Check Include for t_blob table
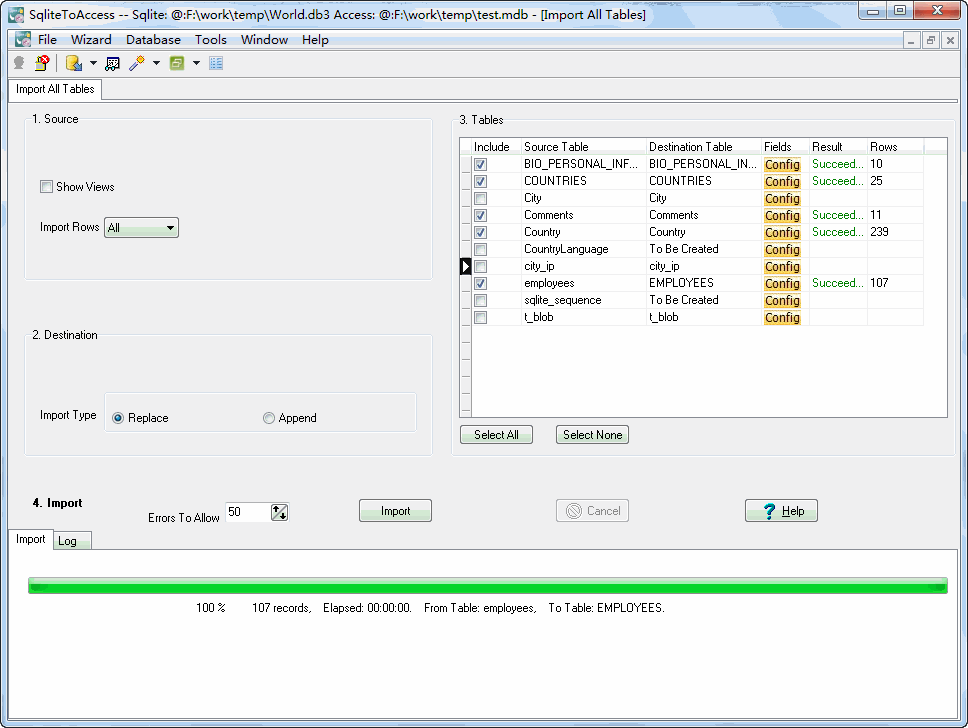 coord(480,317)
